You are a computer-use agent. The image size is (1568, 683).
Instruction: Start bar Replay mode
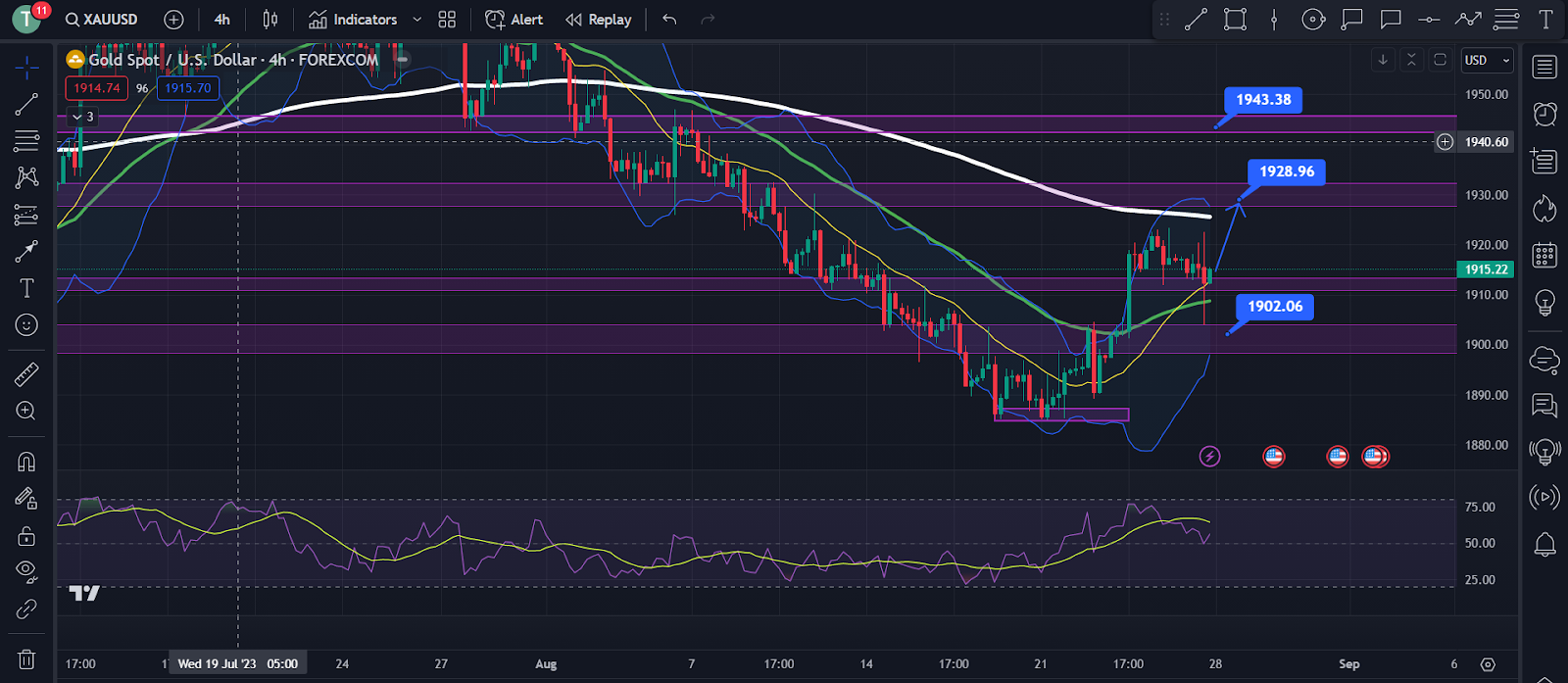599,20
